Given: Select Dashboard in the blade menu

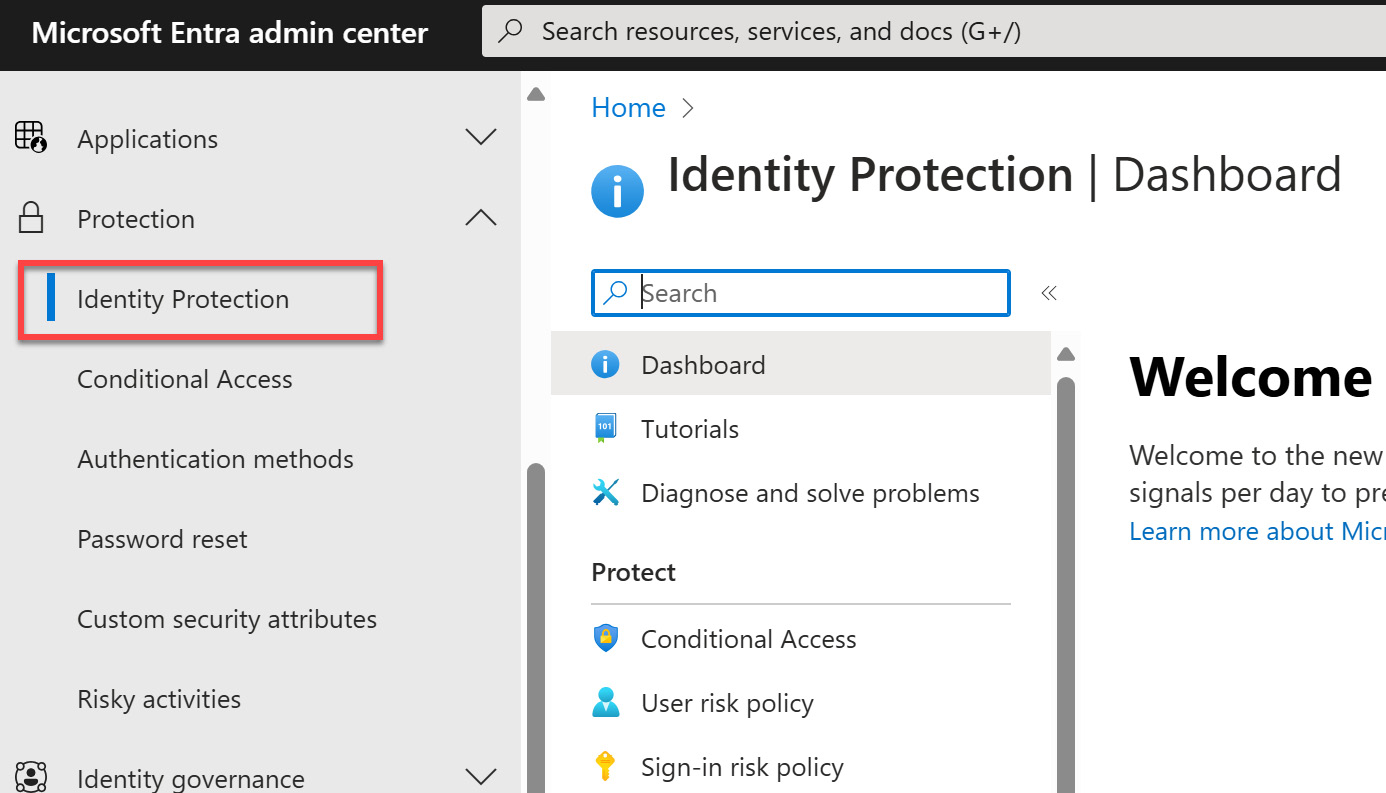Looking at the screenshot, I should [x=800, y=364].
